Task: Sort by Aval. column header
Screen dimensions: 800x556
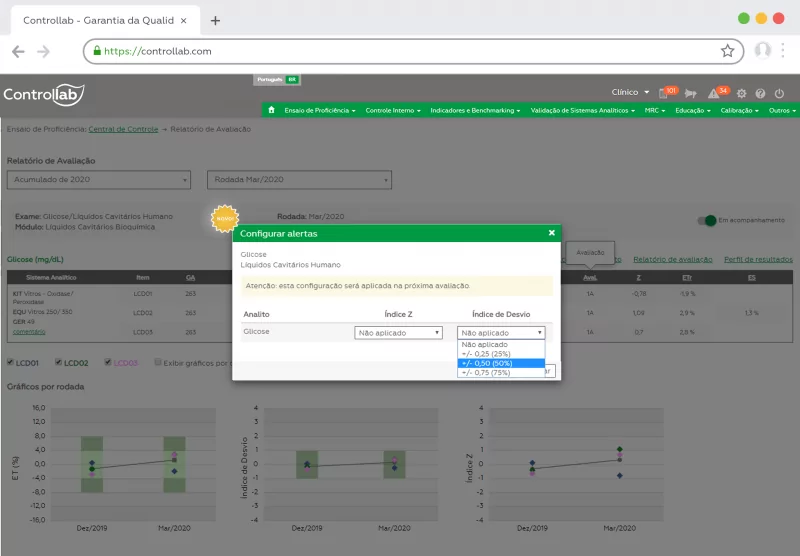Action: [x=590, y=277]
